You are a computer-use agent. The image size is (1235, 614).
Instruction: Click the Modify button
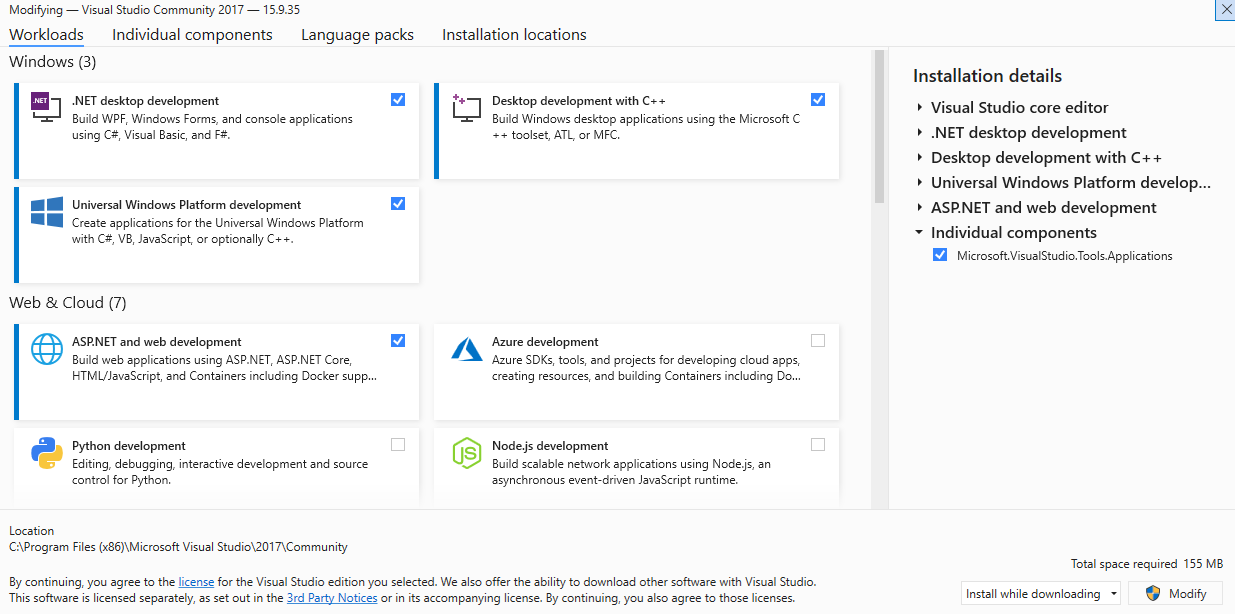1175,593
